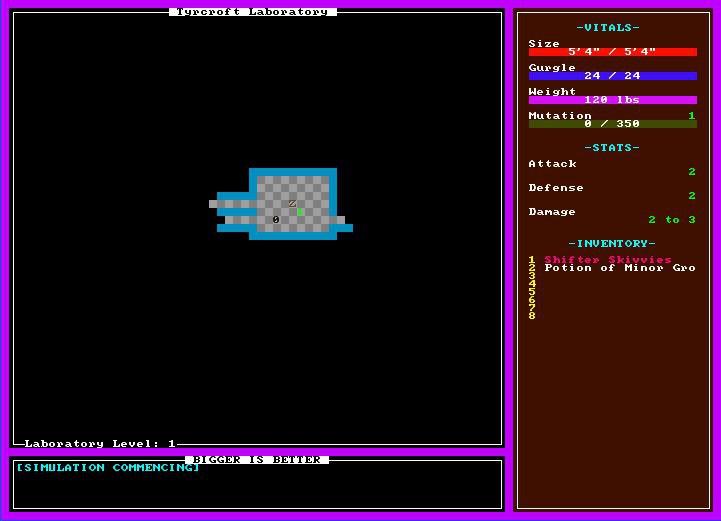Click the SIMULATION COMMENCING log message
This screenshot has height=521, width=721.
click(108, 468)
